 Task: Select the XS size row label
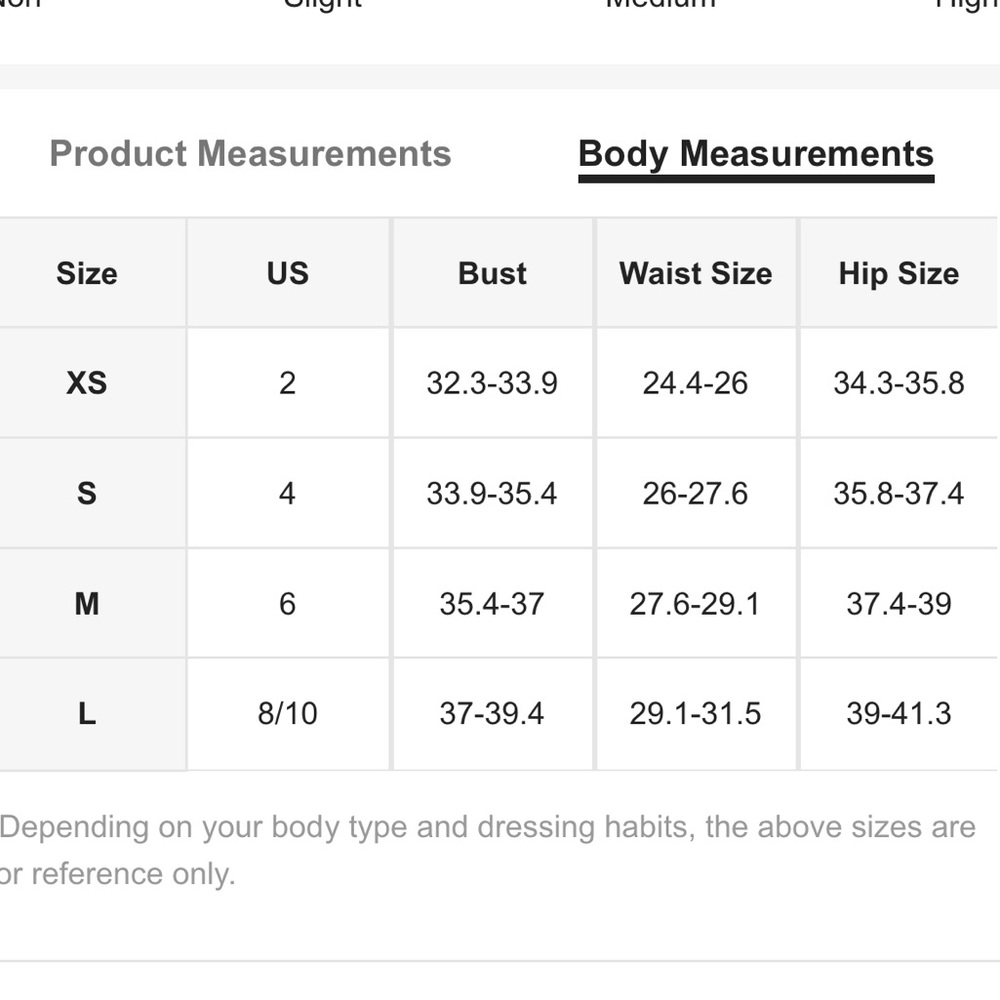click(87, 383)
